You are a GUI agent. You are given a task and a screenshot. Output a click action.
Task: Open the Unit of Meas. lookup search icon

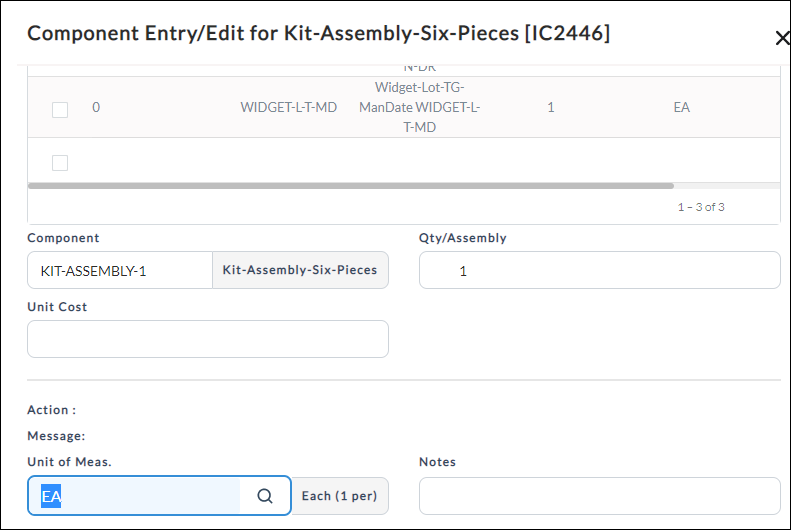265,496
